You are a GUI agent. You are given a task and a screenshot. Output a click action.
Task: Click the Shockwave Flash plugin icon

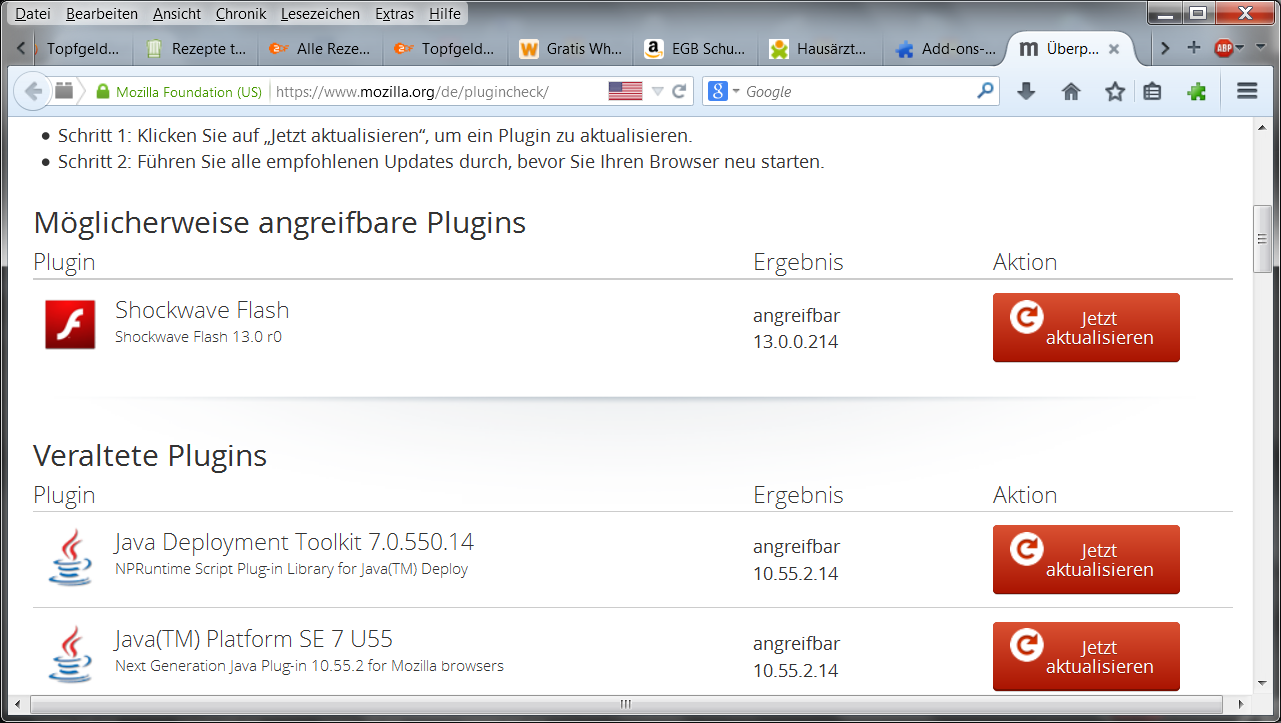[x=70, y=324]
